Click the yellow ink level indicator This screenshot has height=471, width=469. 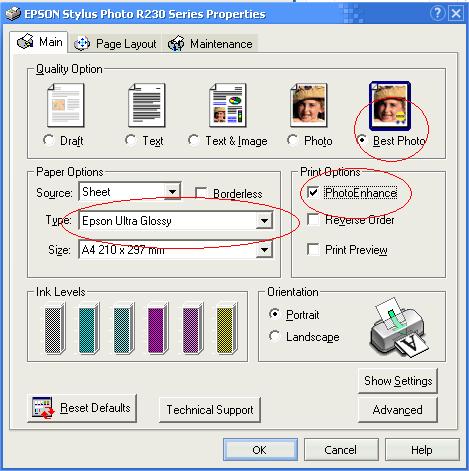coord(227,328)
